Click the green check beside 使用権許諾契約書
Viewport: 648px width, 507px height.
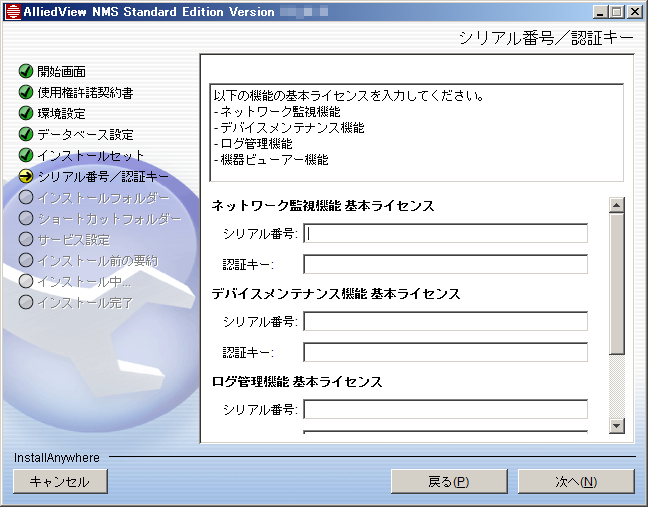tap(26, 92)
